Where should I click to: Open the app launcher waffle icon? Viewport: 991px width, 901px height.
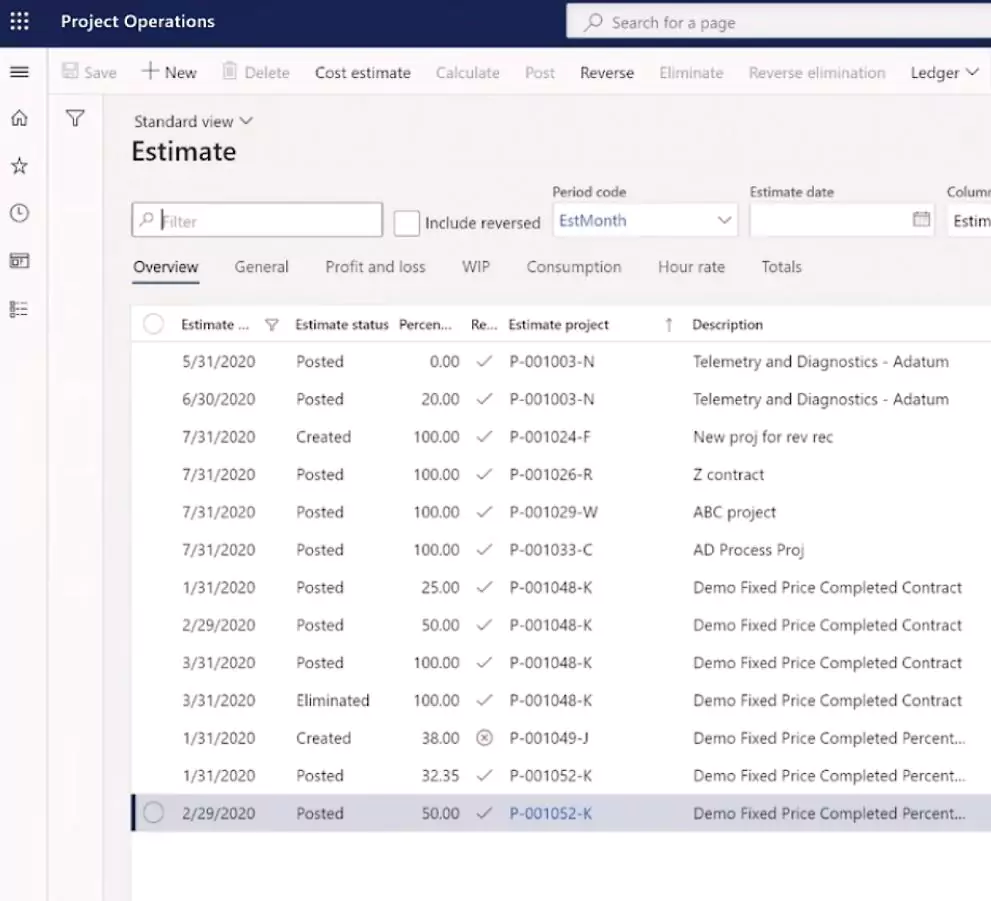[19, 21]
